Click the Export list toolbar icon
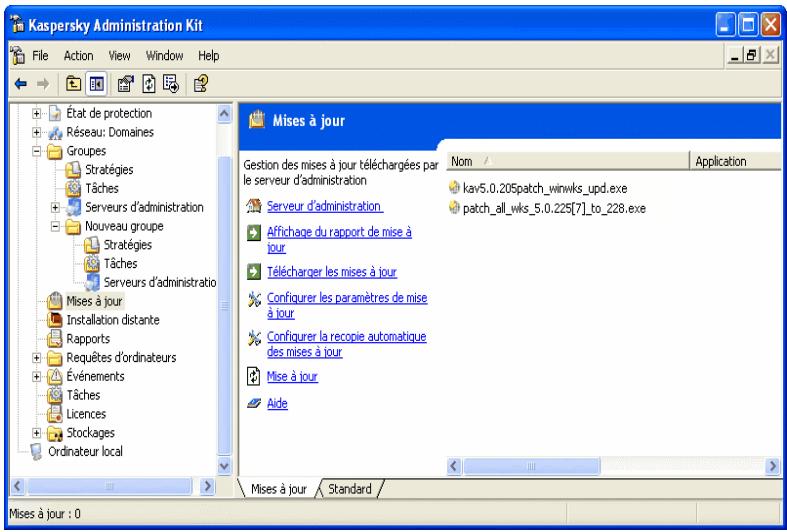 tap(171, 84)
